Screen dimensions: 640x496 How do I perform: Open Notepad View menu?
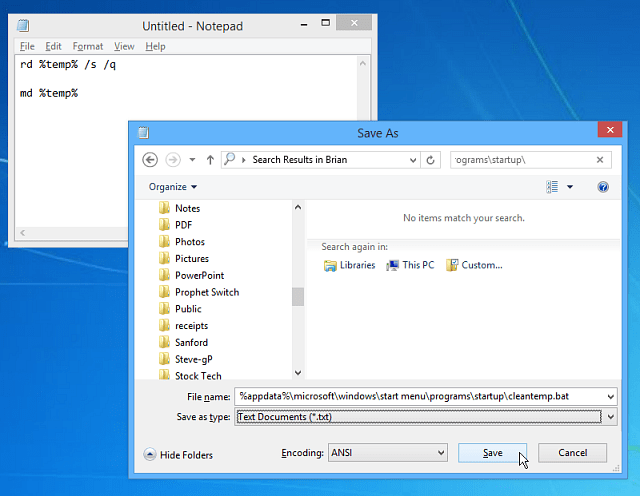point(124,46)
